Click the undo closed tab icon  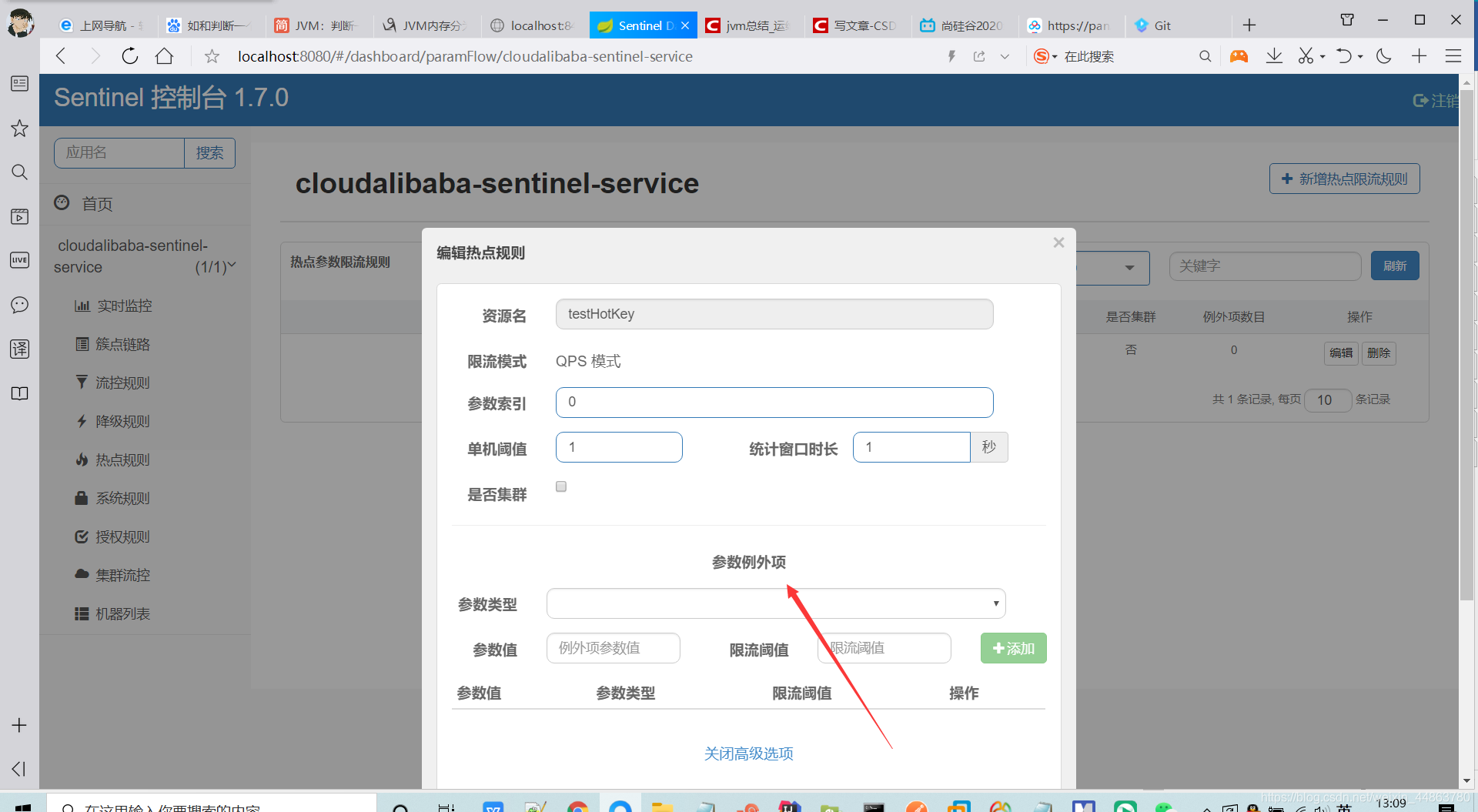pos(1344,56)
